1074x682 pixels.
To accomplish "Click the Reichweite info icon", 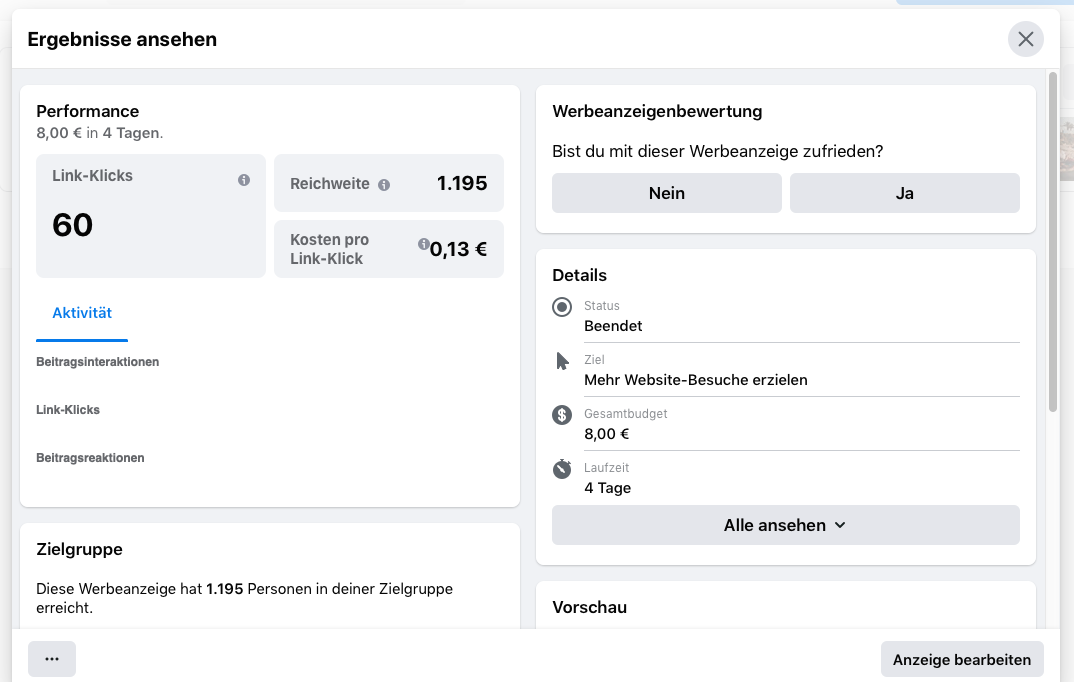I will click(x=384, y=185).
